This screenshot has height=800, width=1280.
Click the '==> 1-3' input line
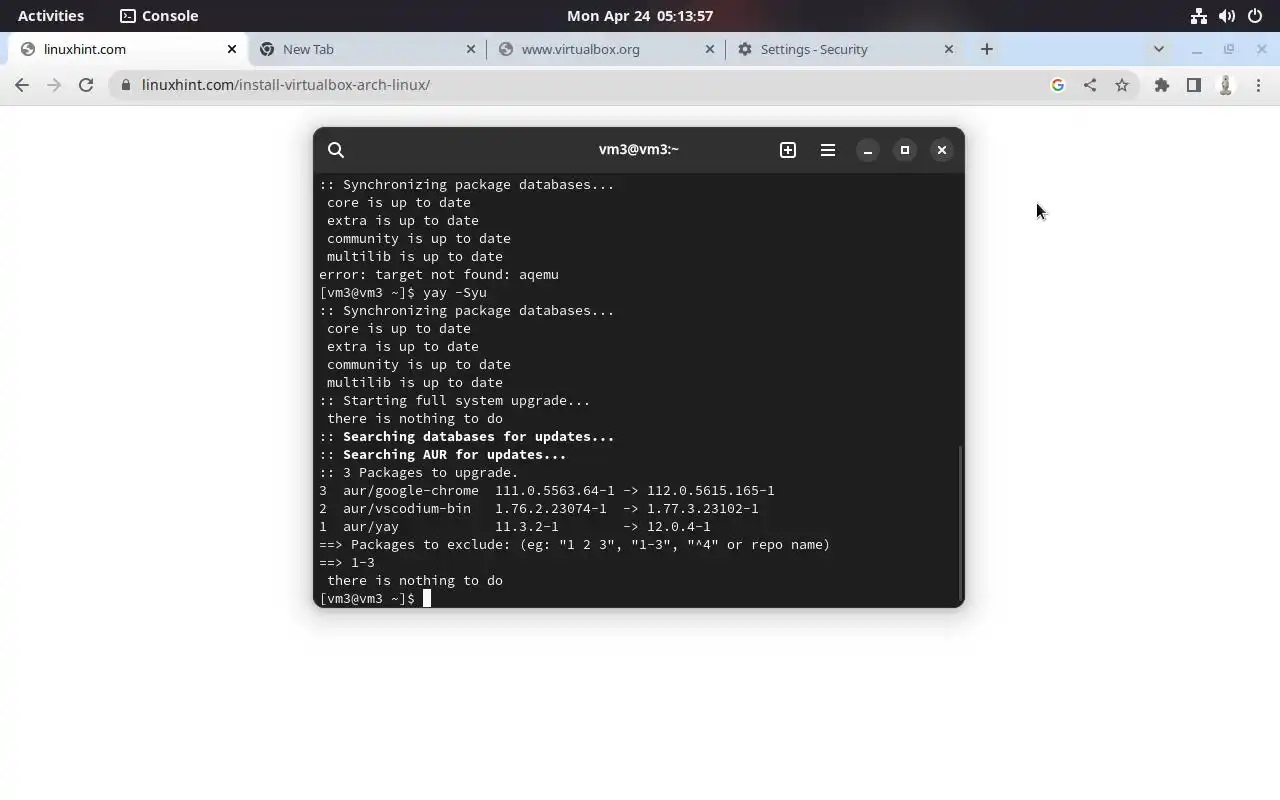[347, 562]
